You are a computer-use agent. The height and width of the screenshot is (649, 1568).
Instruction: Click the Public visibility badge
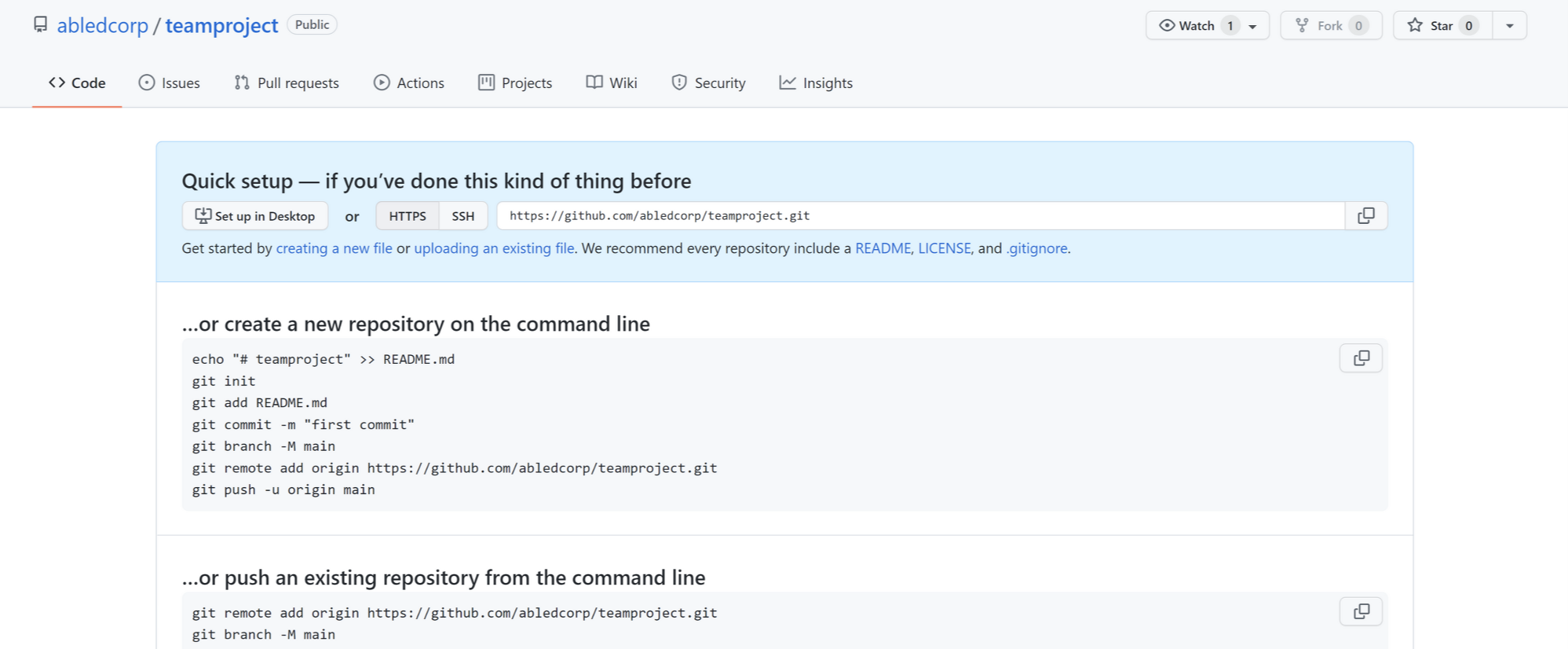point(312,25)
